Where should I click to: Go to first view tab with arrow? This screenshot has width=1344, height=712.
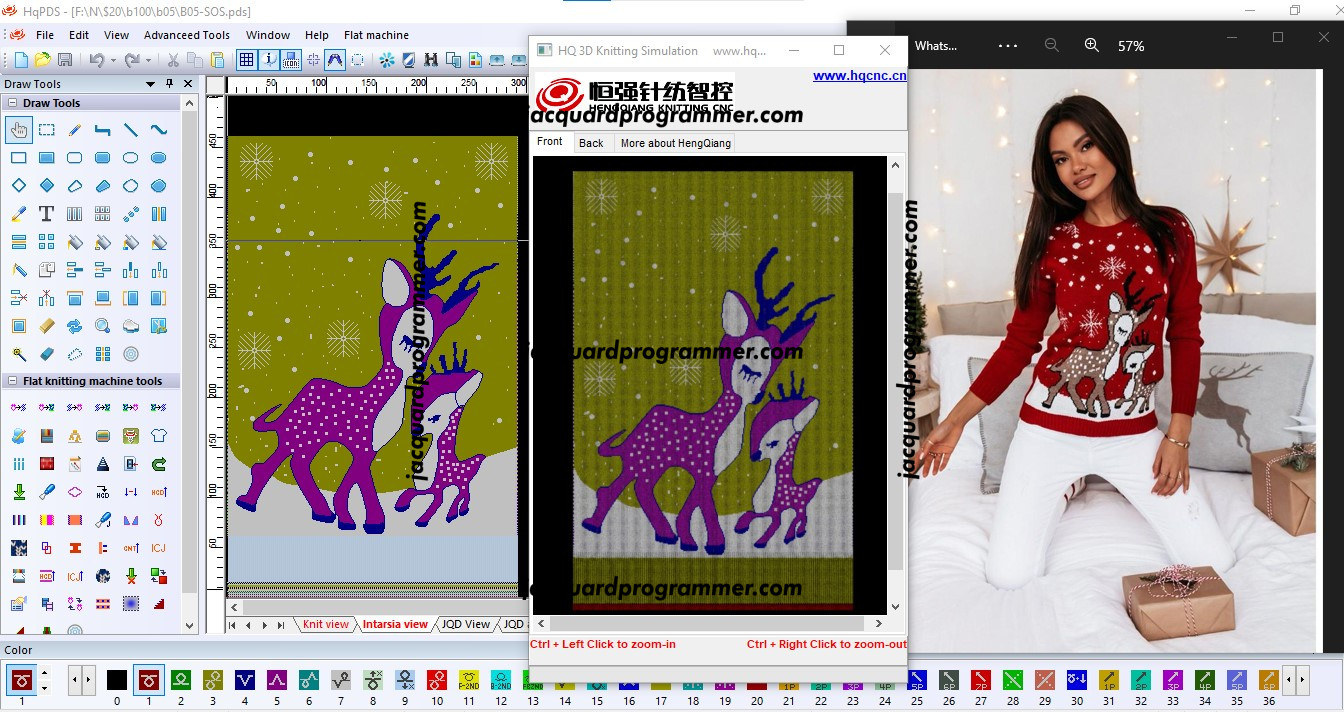tap(234, 625)
